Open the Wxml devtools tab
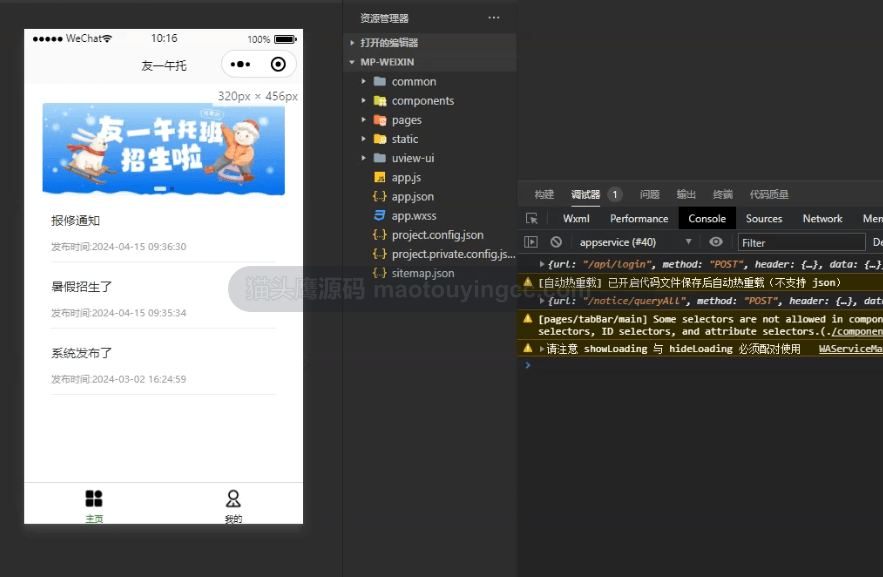Screen dimensions: 883x577 click(576, 218)
